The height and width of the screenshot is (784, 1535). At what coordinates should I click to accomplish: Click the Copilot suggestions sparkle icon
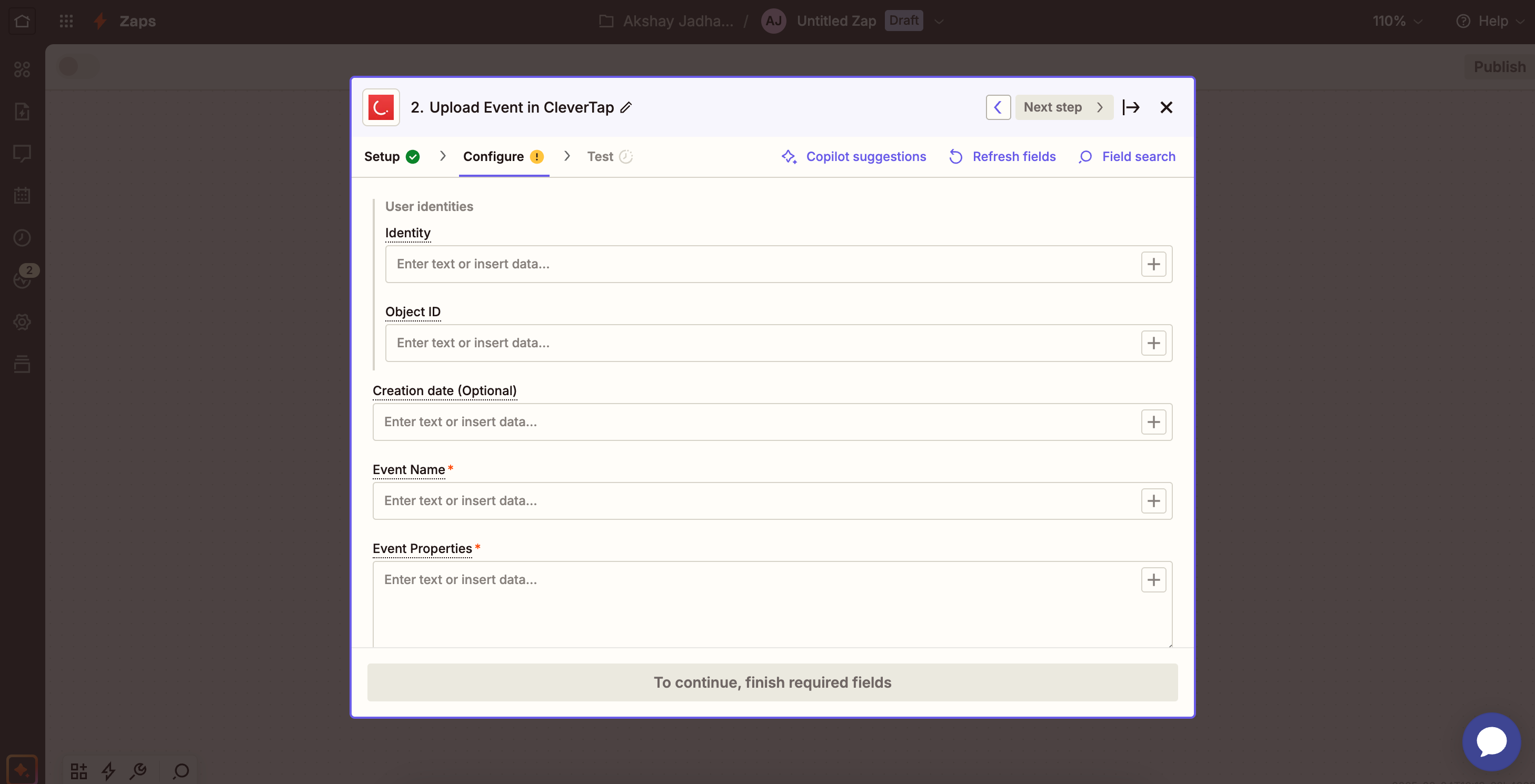coord(789,157)
